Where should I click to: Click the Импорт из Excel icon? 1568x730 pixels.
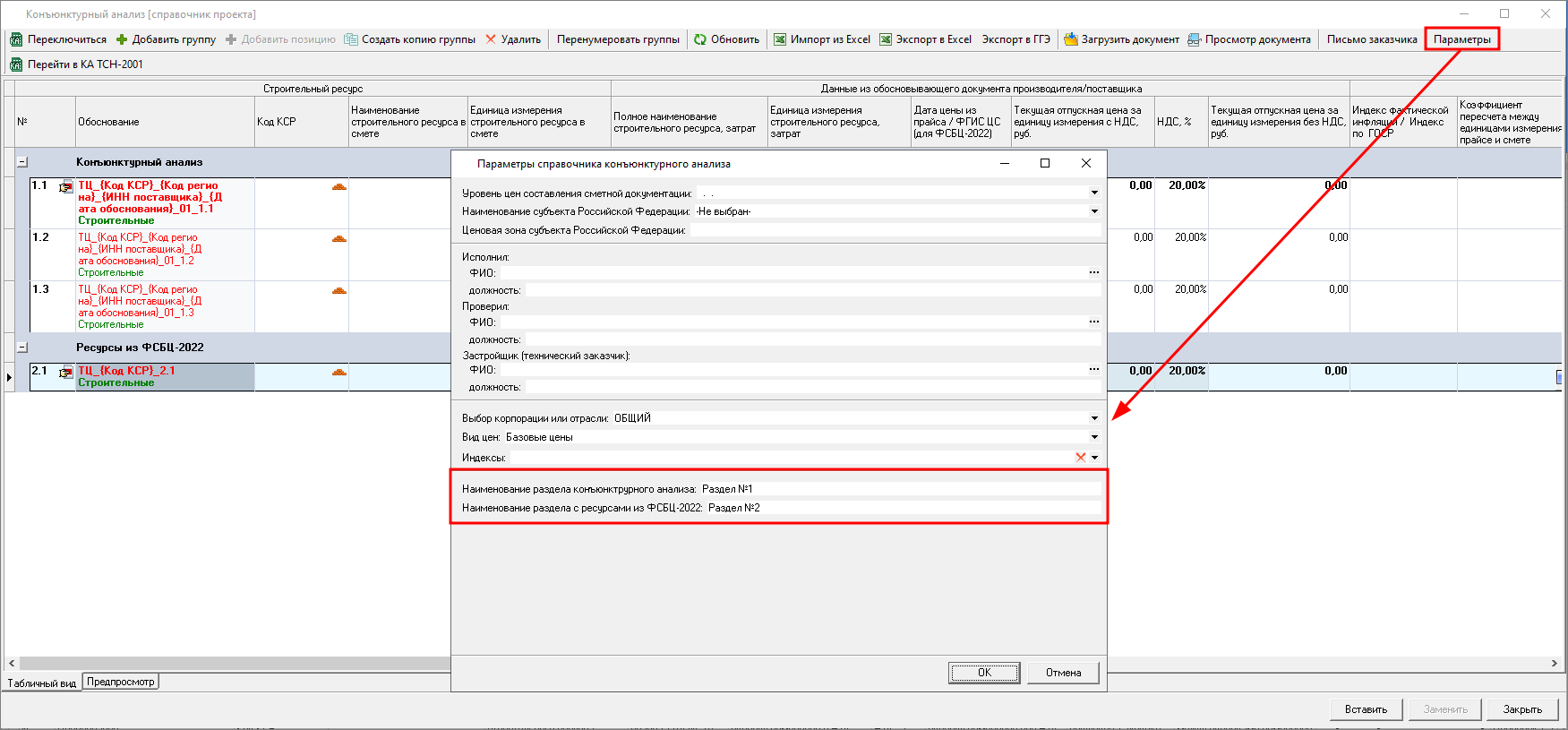pyautogui.click(x=780, y=39)
